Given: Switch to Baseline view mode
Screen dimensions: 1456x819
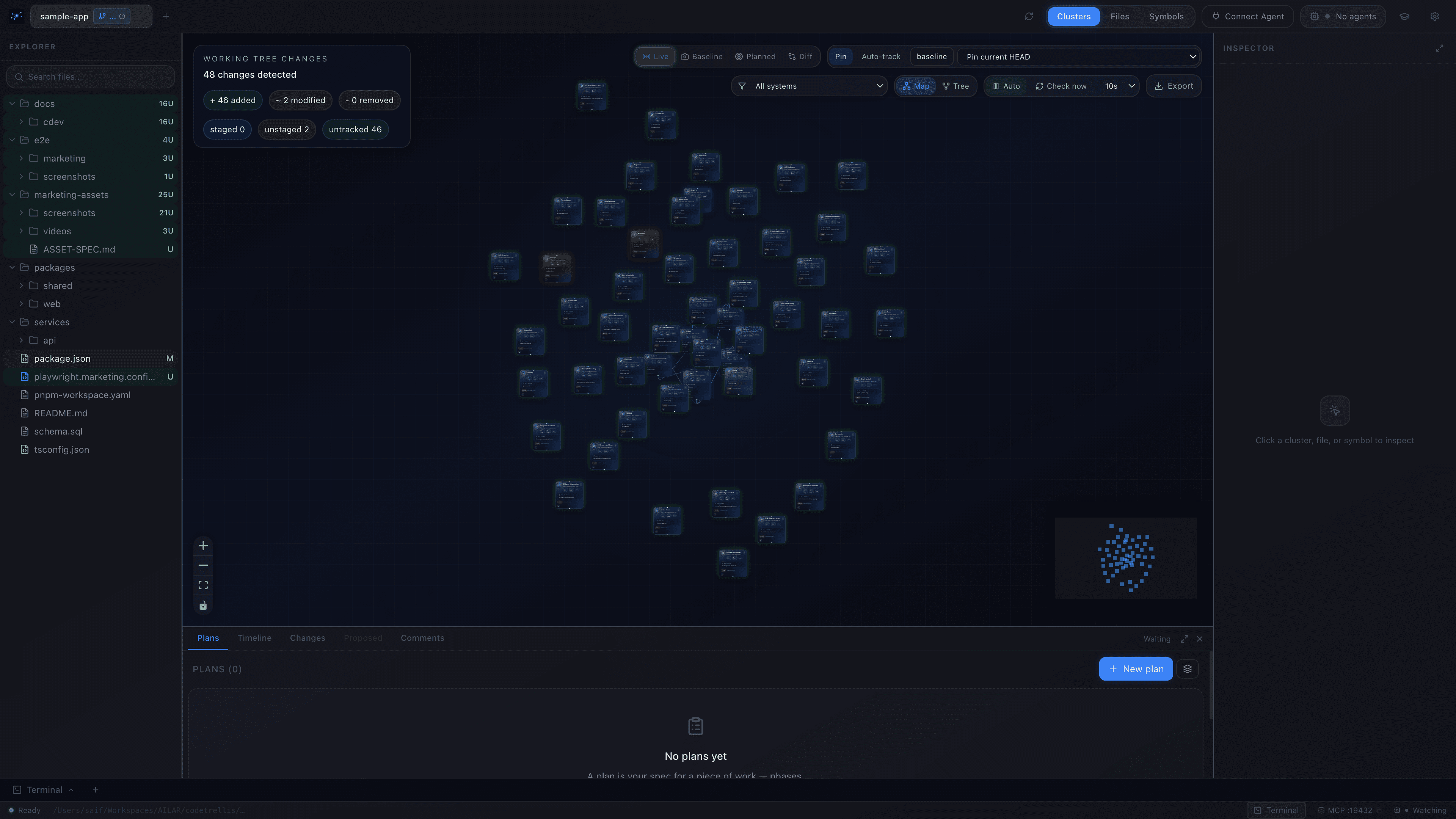Looking at the screenshot, I should pos(701,56).
